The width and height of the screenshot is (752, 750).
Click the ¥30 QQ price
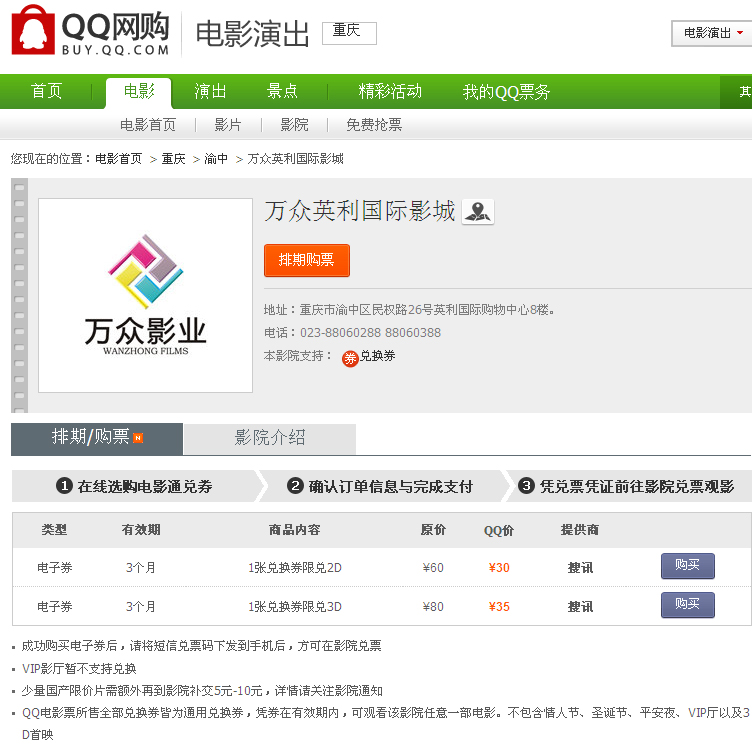click(499, 568)
